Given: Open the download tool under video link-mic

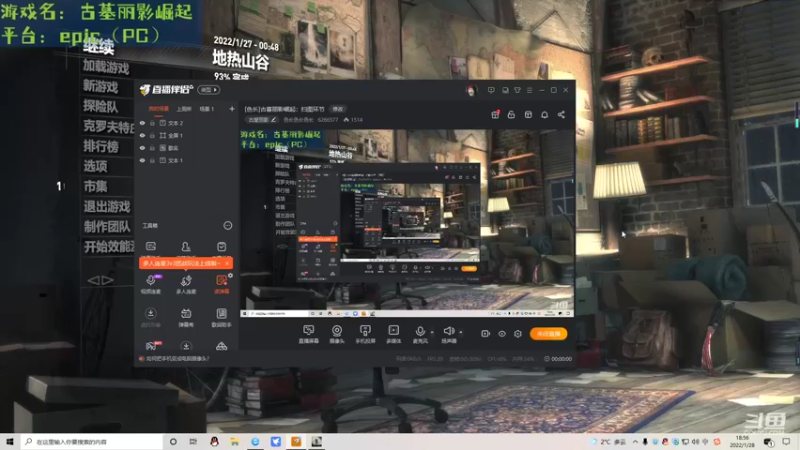Looking at the screenshot, I should pos(151,317).
